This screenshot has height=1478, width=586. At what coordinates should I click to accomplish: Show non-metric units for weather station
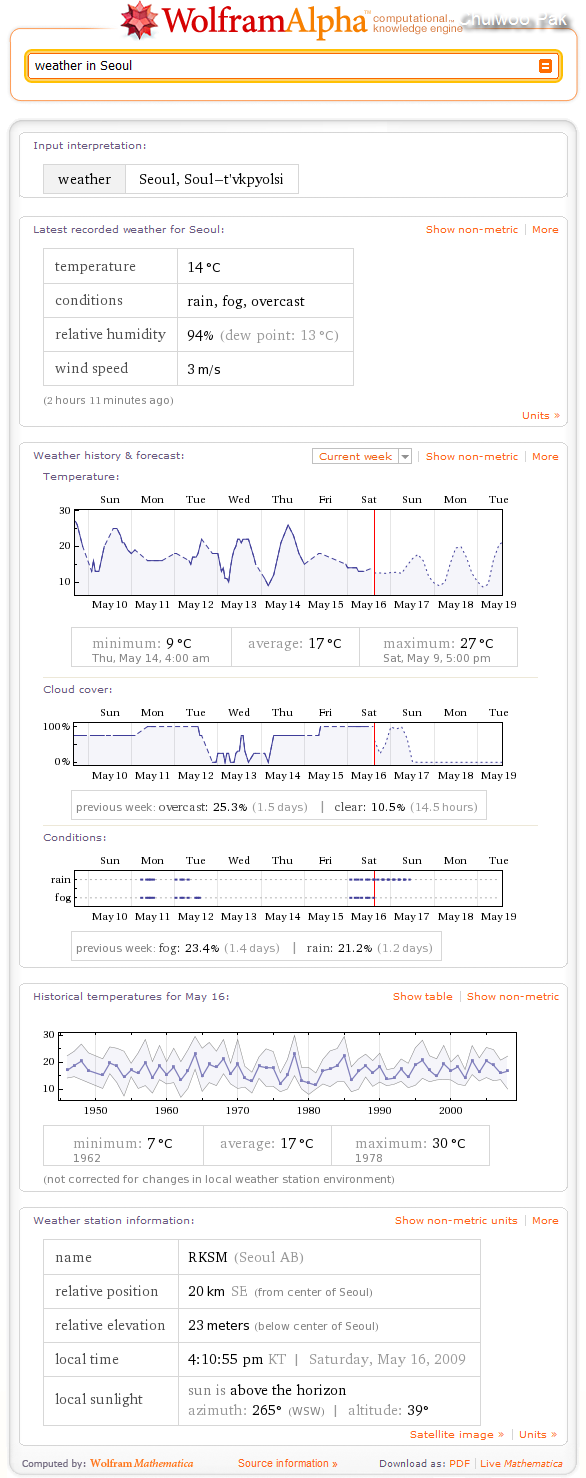pyautogui.click(x=456, y=1221)
